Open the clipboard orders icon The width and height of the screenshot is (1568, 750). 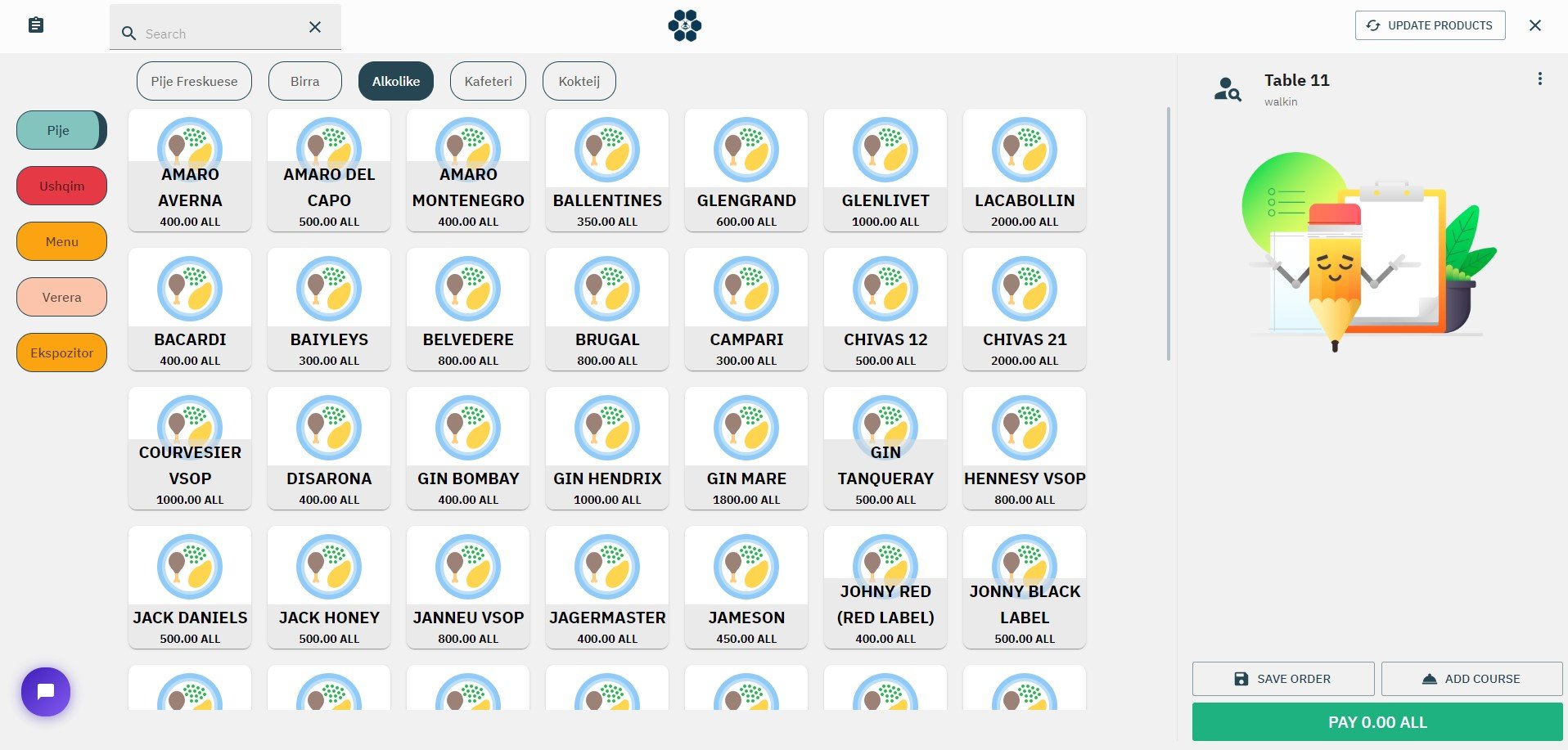click(36, 25)
